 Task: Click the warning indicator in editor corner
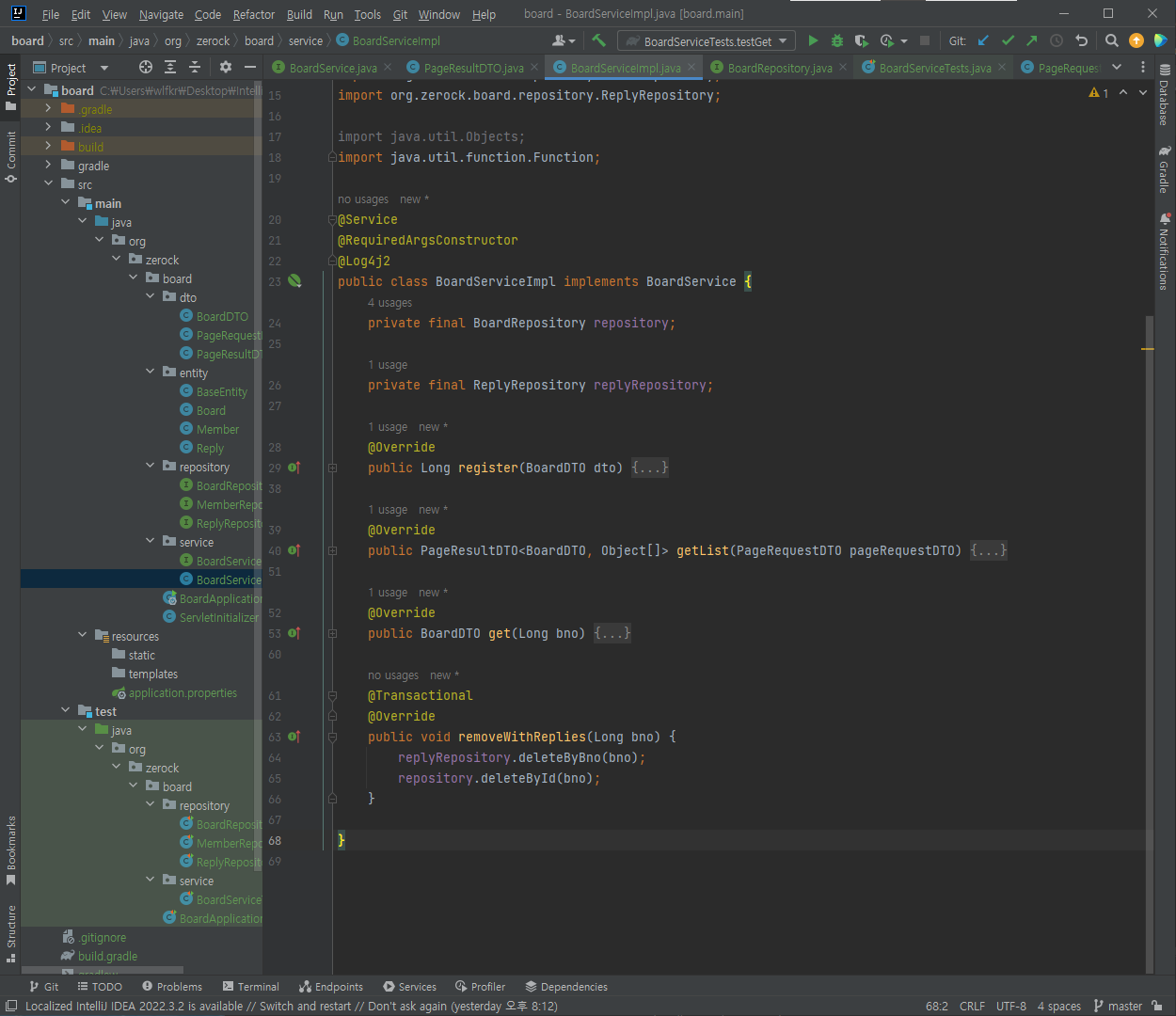(1098, 93)
